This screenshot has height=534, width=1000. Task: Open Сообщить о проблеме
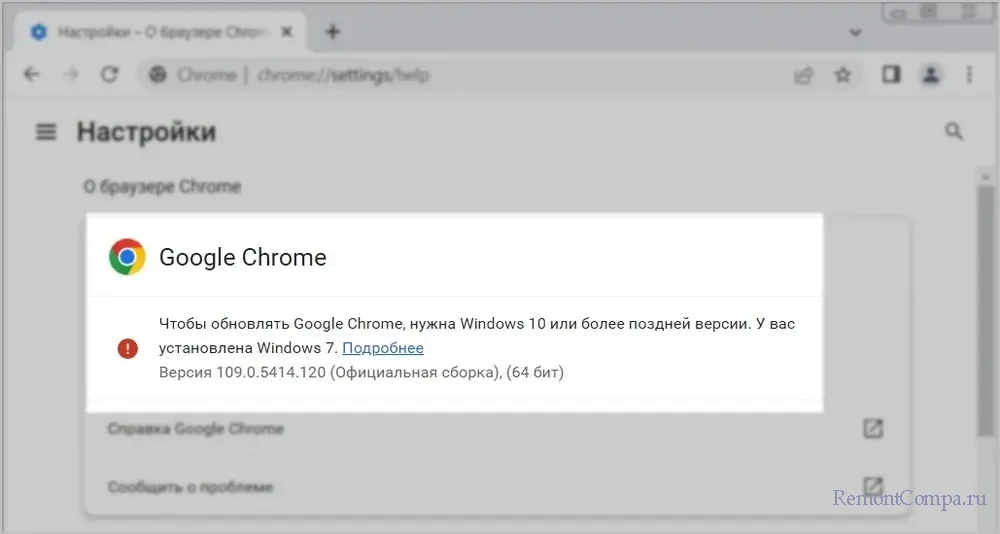click(x=497, y=487)
